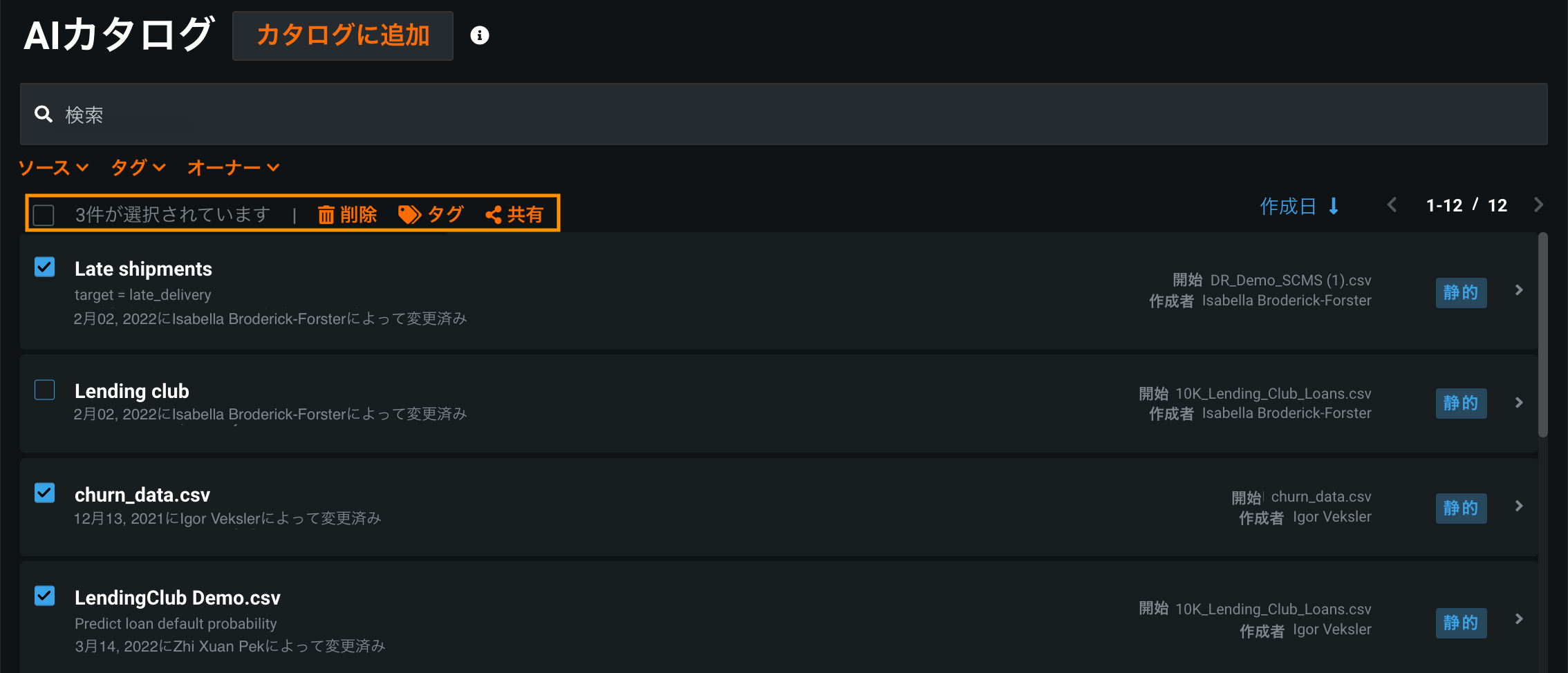Toggle the select-all checkbox in selection bar

click(44, 215)
